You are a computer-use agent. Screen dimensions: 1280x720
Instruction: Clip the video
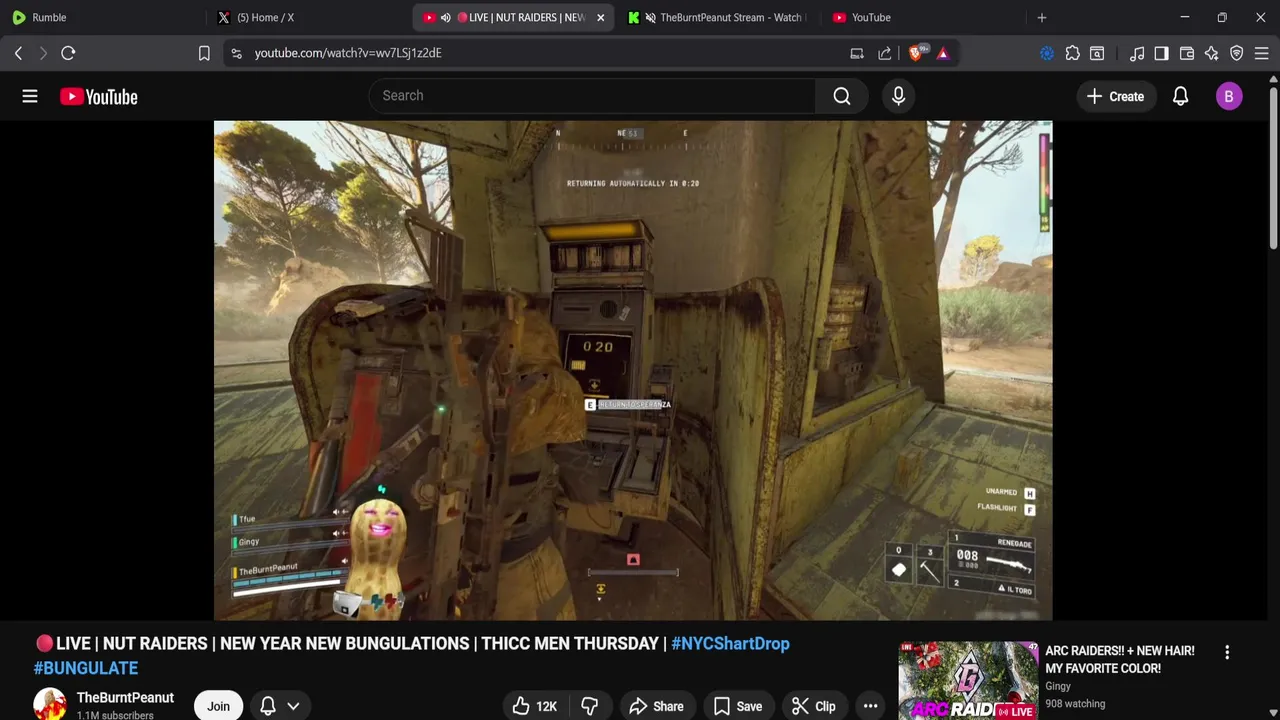[x=813, y=706]
